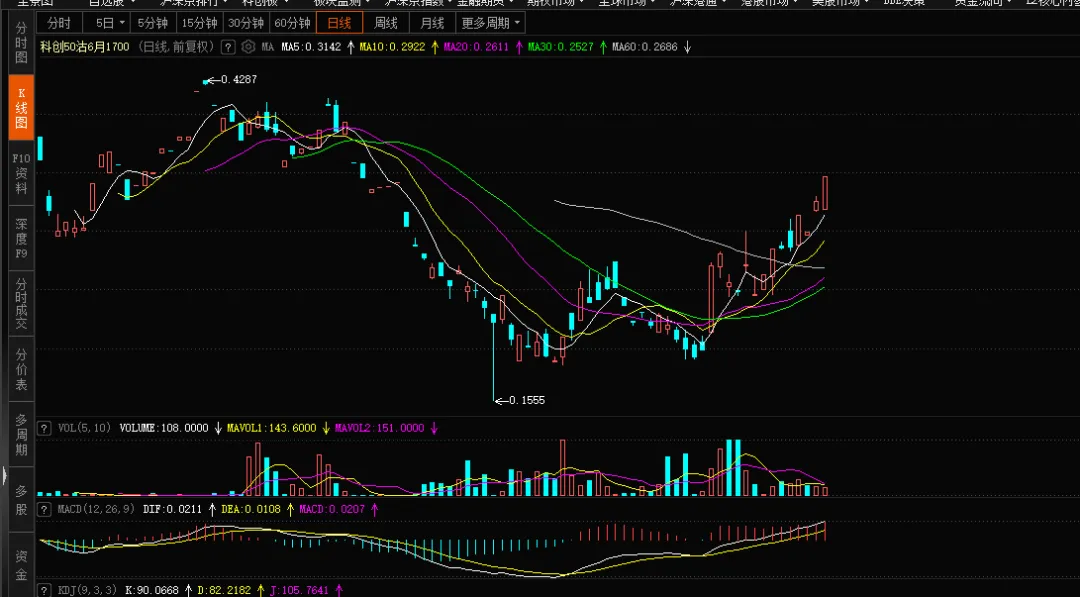Screen dimensions: 1080x597
Task: Click the magenta MACD:0.0207 value
Action: 332,510
